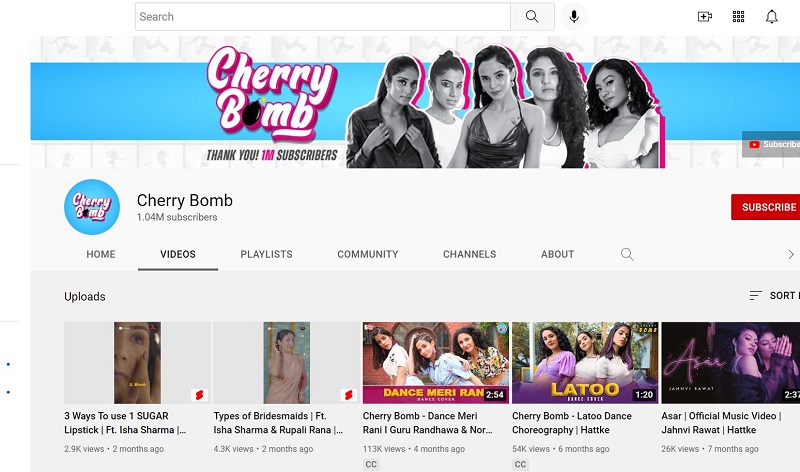The image size is (800, 472).
Task: Click the Cherry Bomb channel avatar
Action: [x=92, y=207]
